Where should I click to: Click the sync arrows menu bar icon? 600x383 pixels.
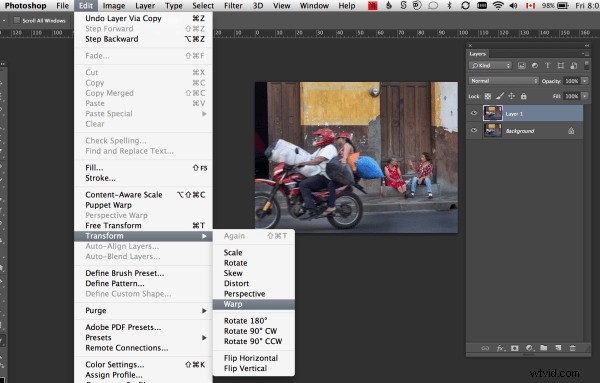point(465,5)
